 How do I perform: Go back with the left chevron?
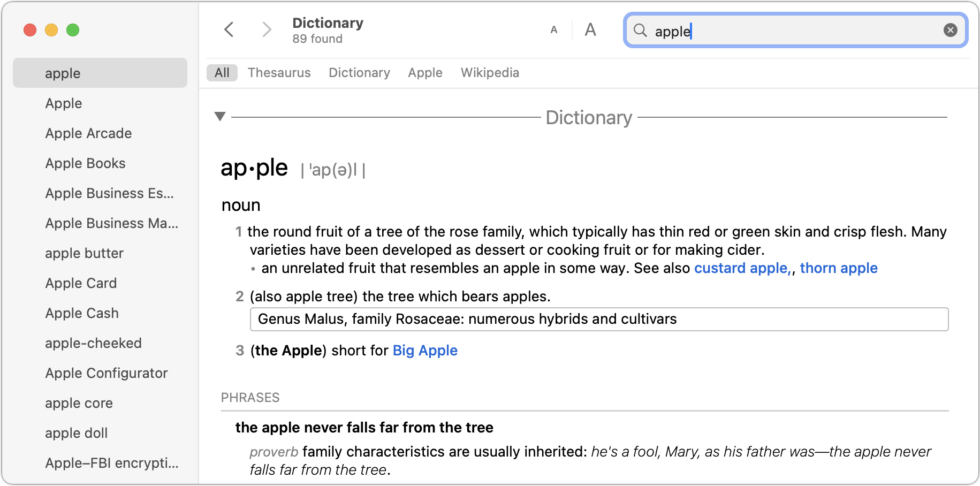229,30
